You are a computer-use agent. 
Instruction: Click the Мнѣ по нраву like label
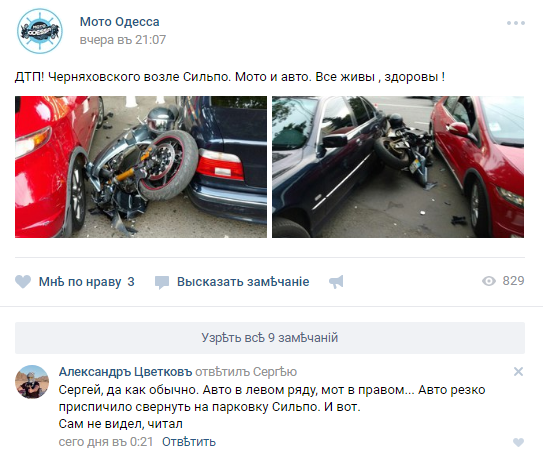(x=80, y=281)
